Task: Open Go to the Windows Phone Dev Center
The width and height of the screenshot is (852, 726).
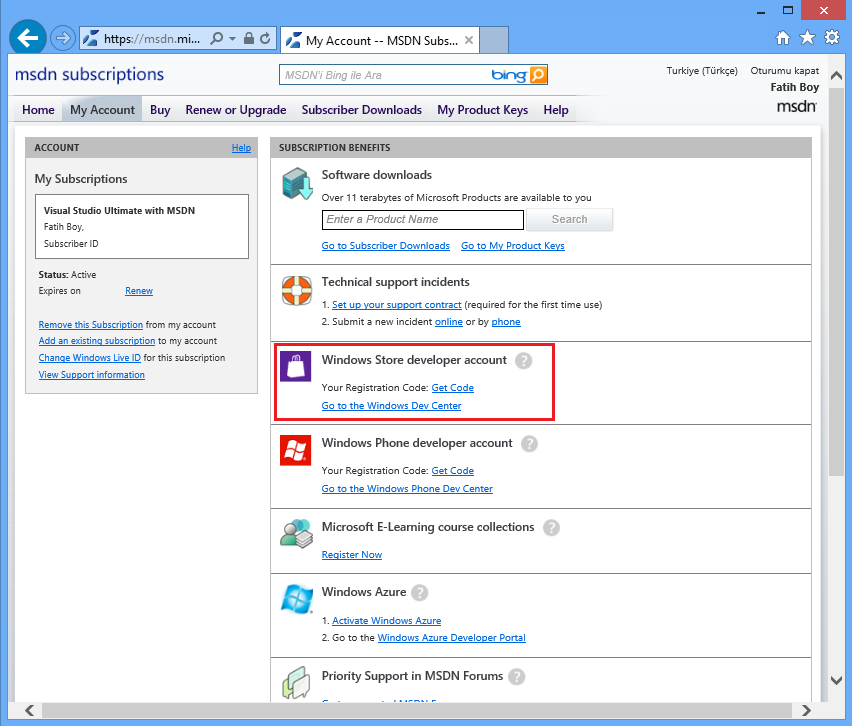Action: coord(407,489)
